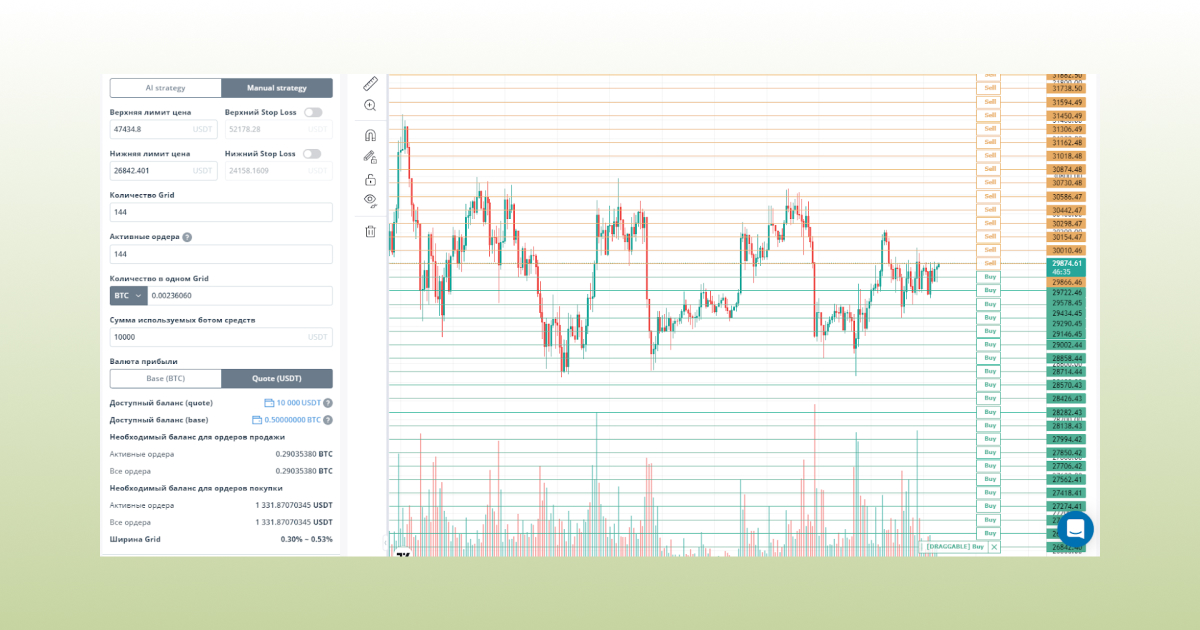The image size is (1200, 630).
Task: Choose Quote (USDT) as profit currency
Action: tap(277, 379)
